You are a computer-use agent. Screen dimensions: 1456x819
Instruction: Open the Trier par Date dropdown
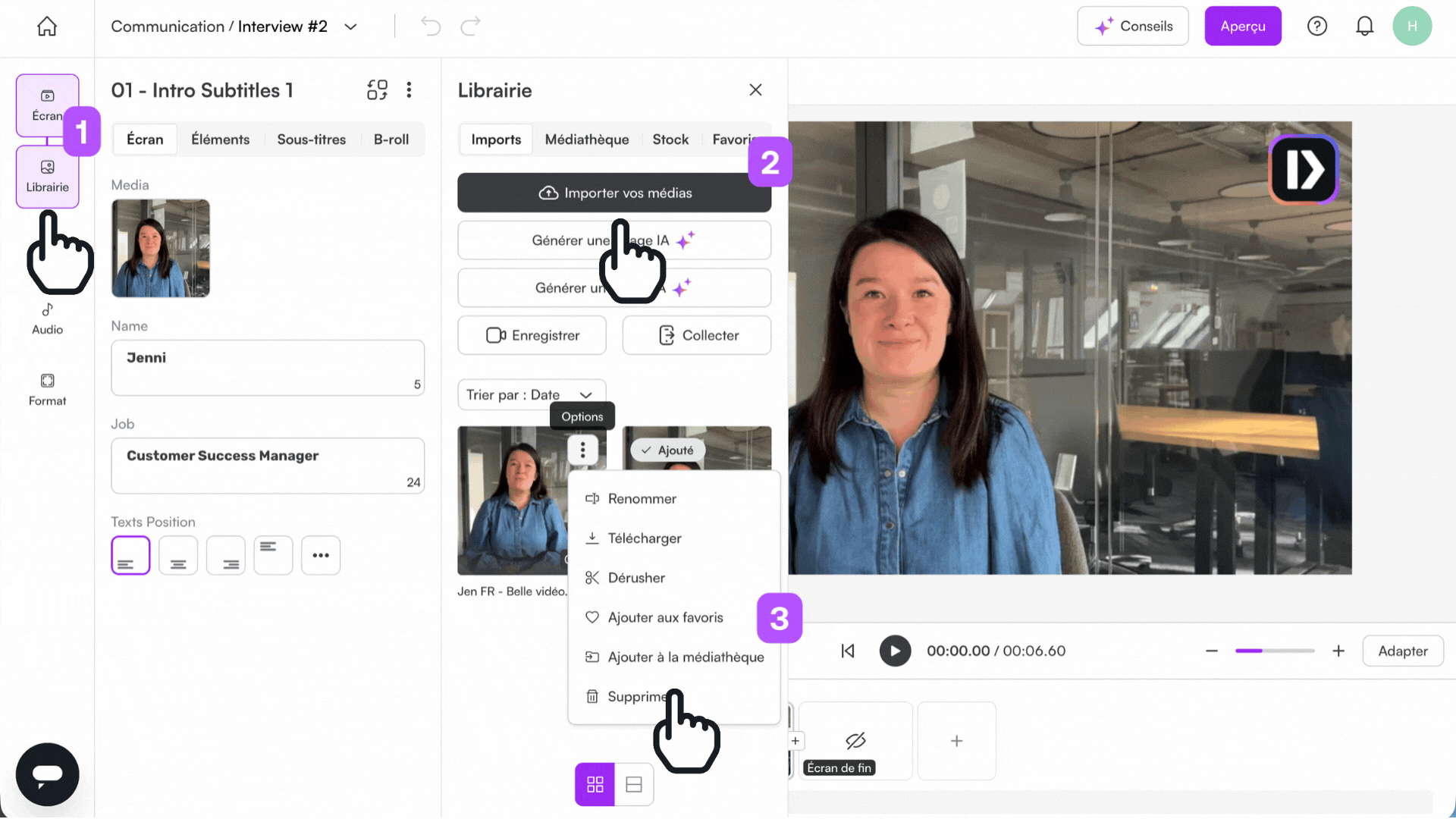531,394
